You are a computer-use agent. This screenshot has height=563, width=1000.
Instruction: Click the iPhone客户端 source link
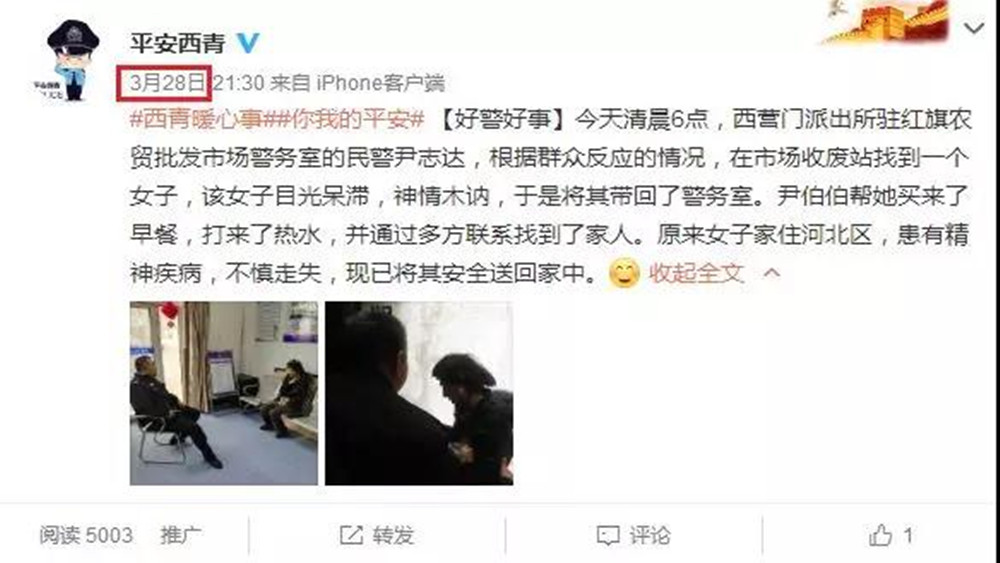click(x=381, y=82)
